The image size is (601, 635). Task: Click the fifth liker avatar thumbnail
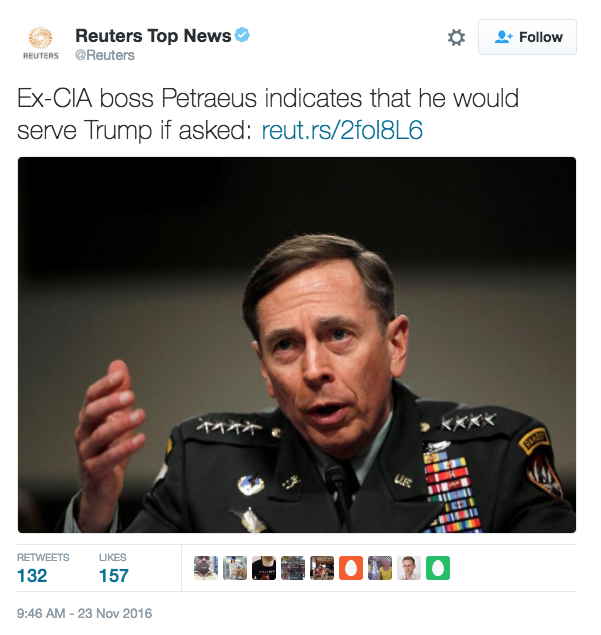(322, 568)
